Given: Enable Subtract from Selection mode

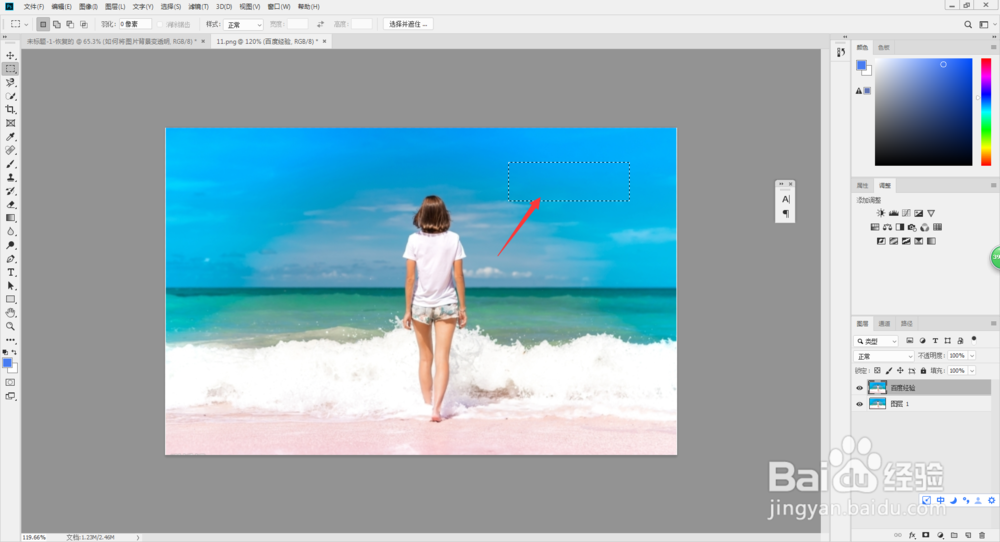Looking at the screenshot, I should point(70,24).
